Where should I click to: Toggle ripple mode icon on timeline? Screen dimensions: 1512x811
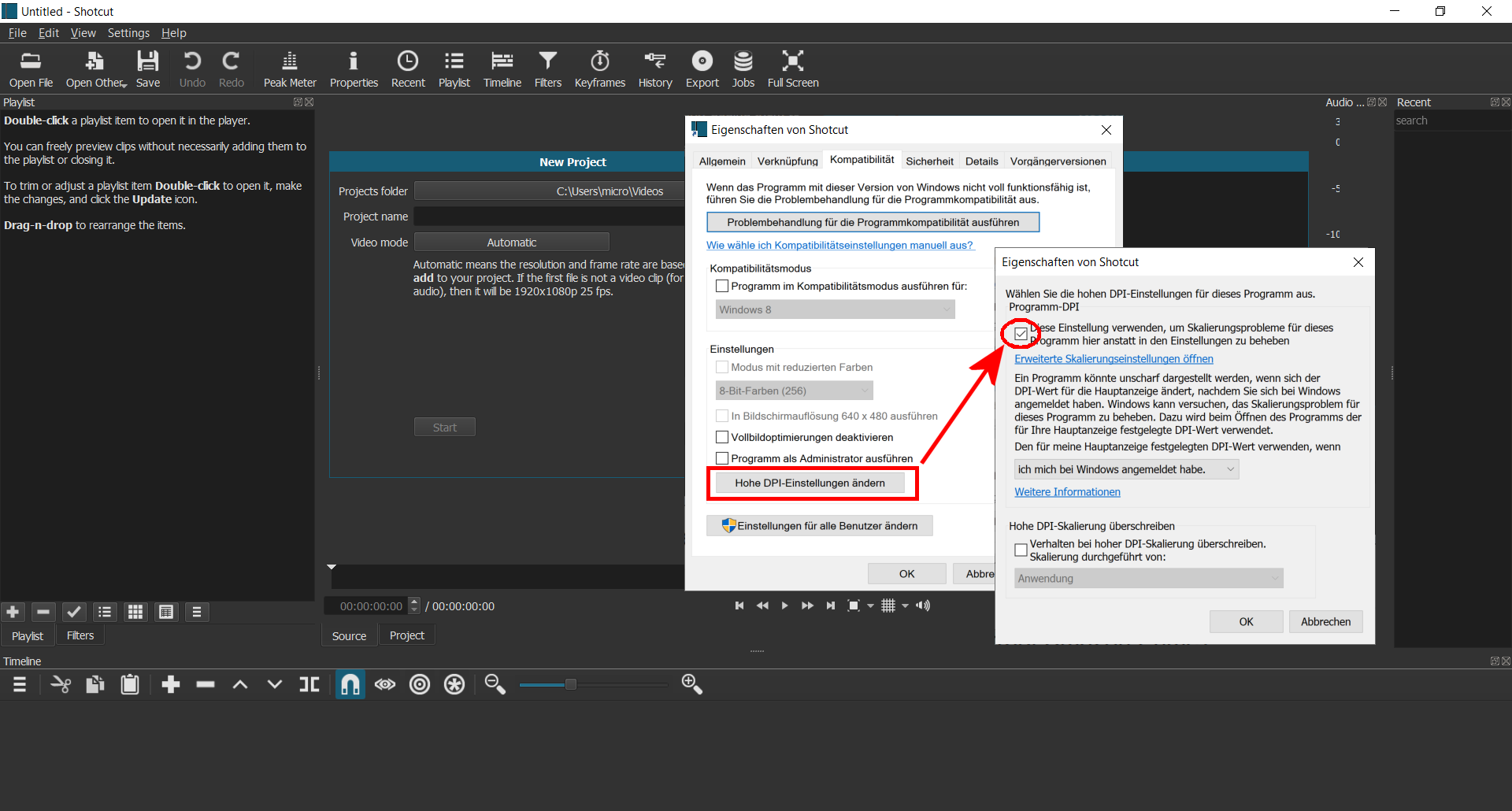click(x=420, y=684)
